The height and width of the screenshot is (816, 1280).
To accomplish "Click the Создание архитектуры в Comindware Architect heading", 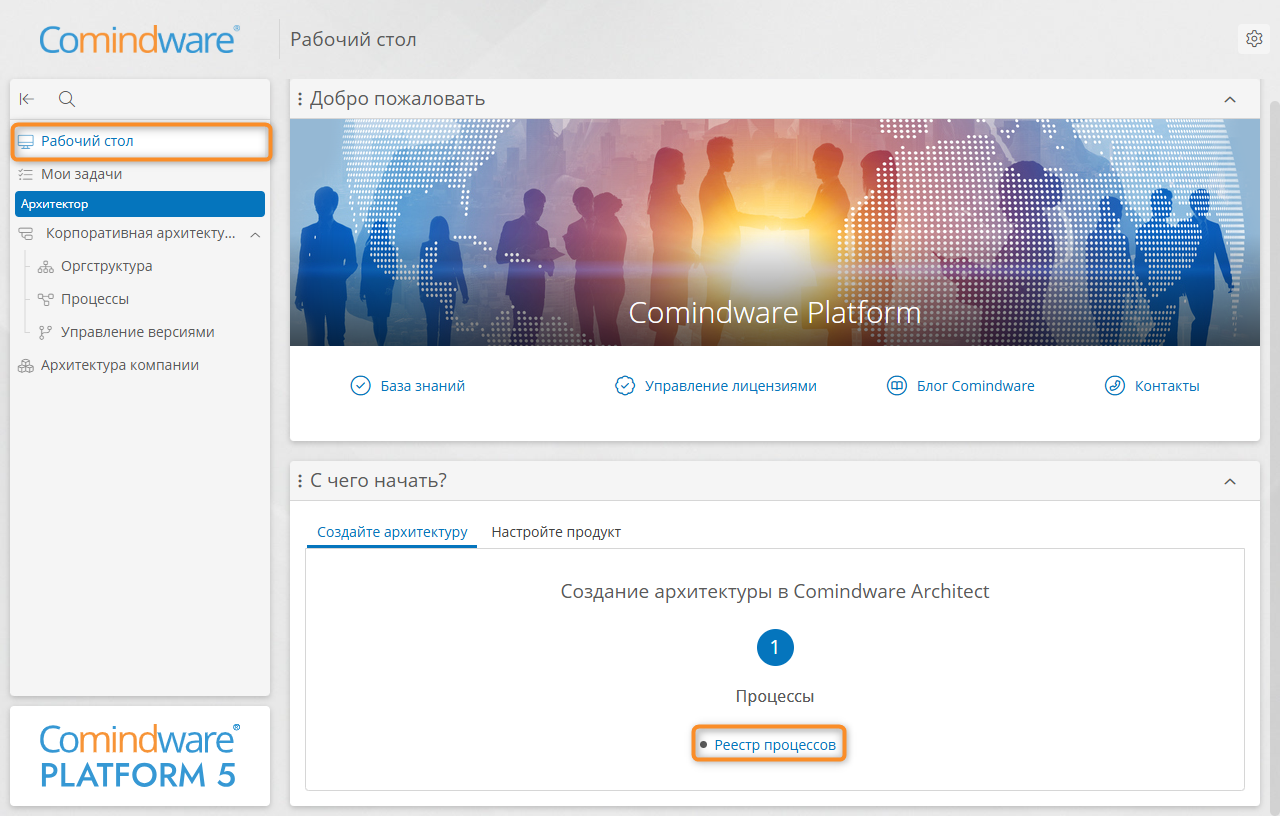I will (x=775, y=591).
